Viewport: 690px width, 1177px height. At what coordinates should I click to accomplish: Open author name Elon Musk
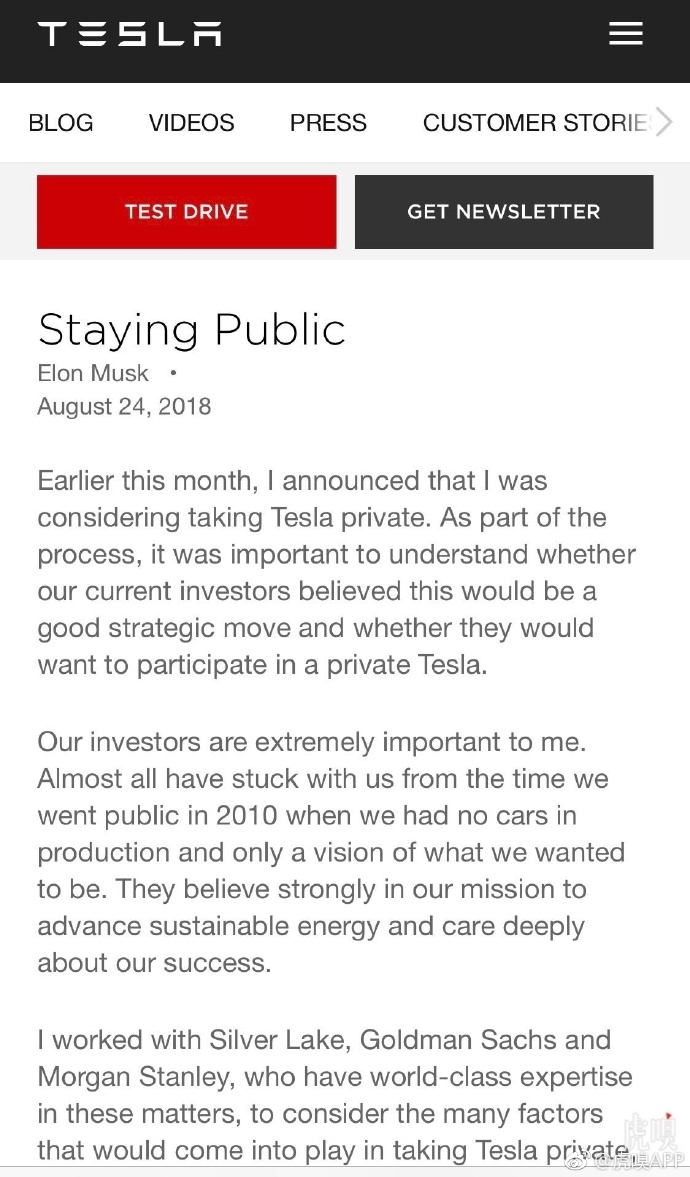(x=93, y=373)
